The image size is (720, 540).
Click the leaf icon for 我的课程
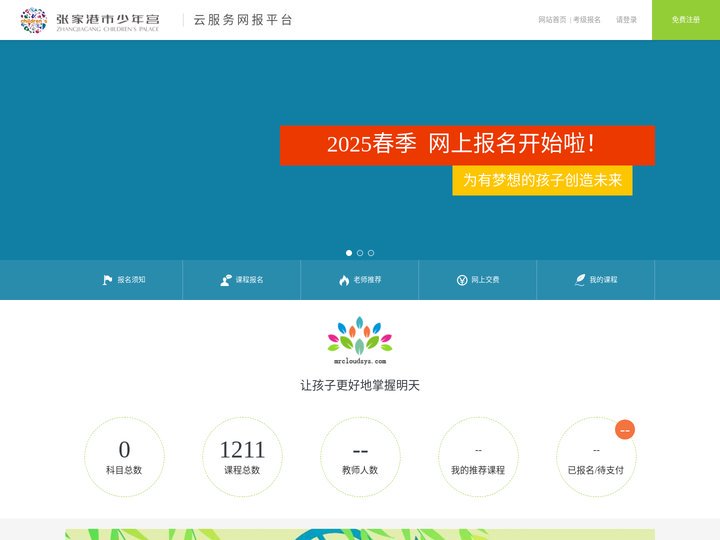(580, 280)
